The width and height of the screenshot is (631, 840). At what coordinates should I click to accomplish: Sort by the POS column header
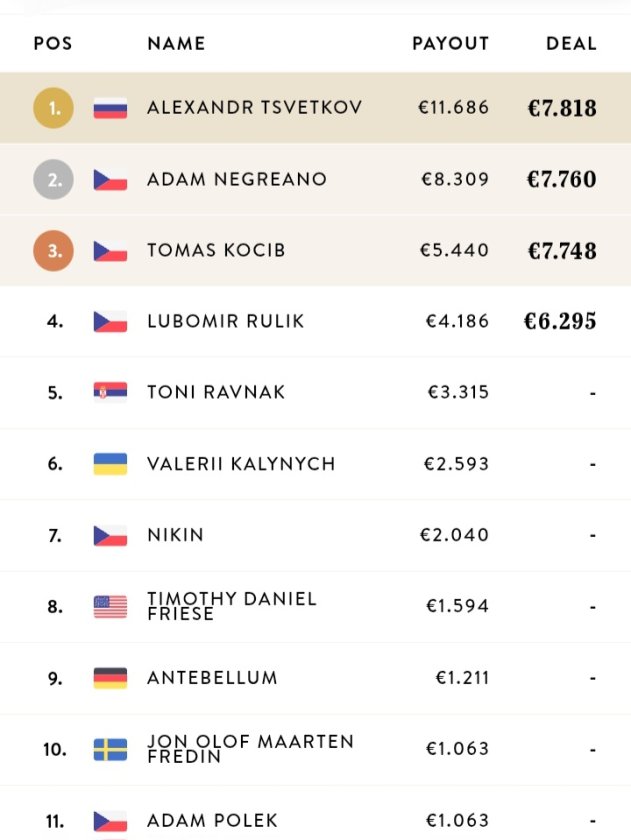click(x=53, y=44)
